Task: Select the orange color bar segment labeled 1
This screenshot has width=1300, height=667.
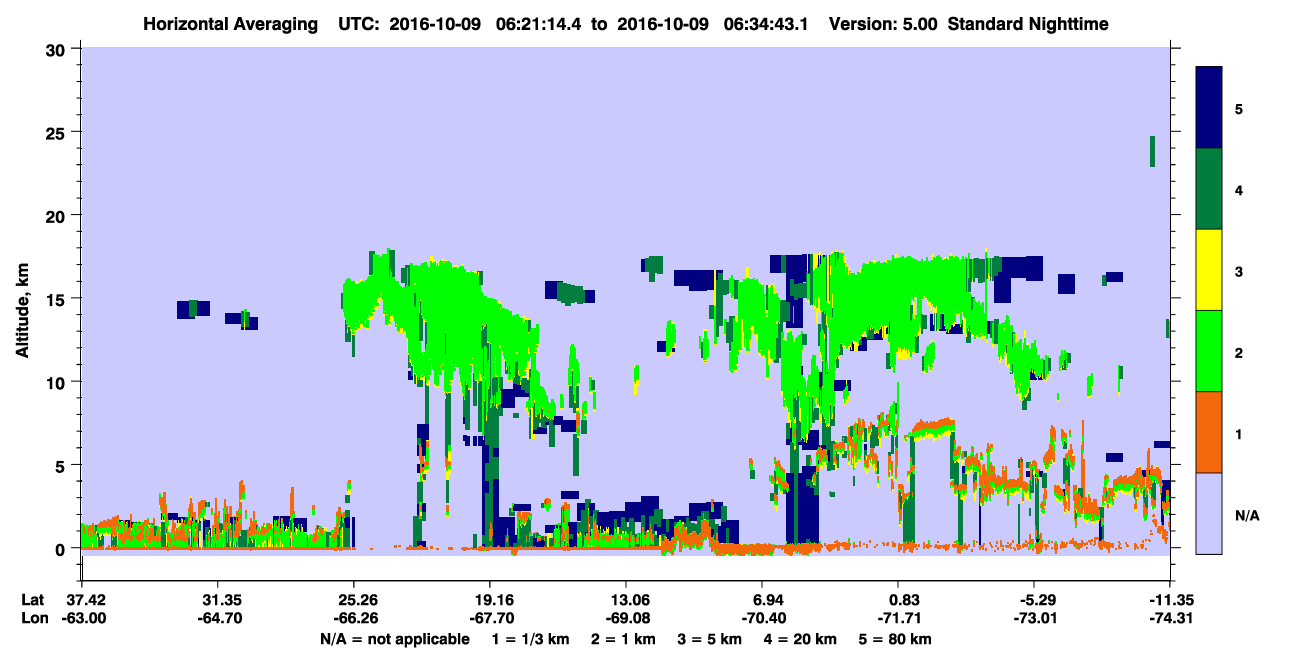Action: (x=1209, y=432)
